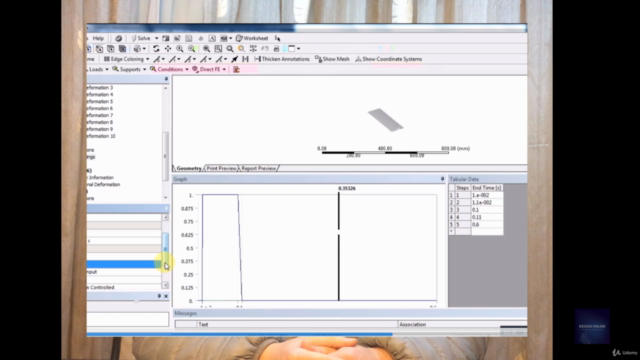Select Deformation 8 in the tree
Image resolution: width=640 pixels, height=360 pixels.
click(x=100, y=122)
